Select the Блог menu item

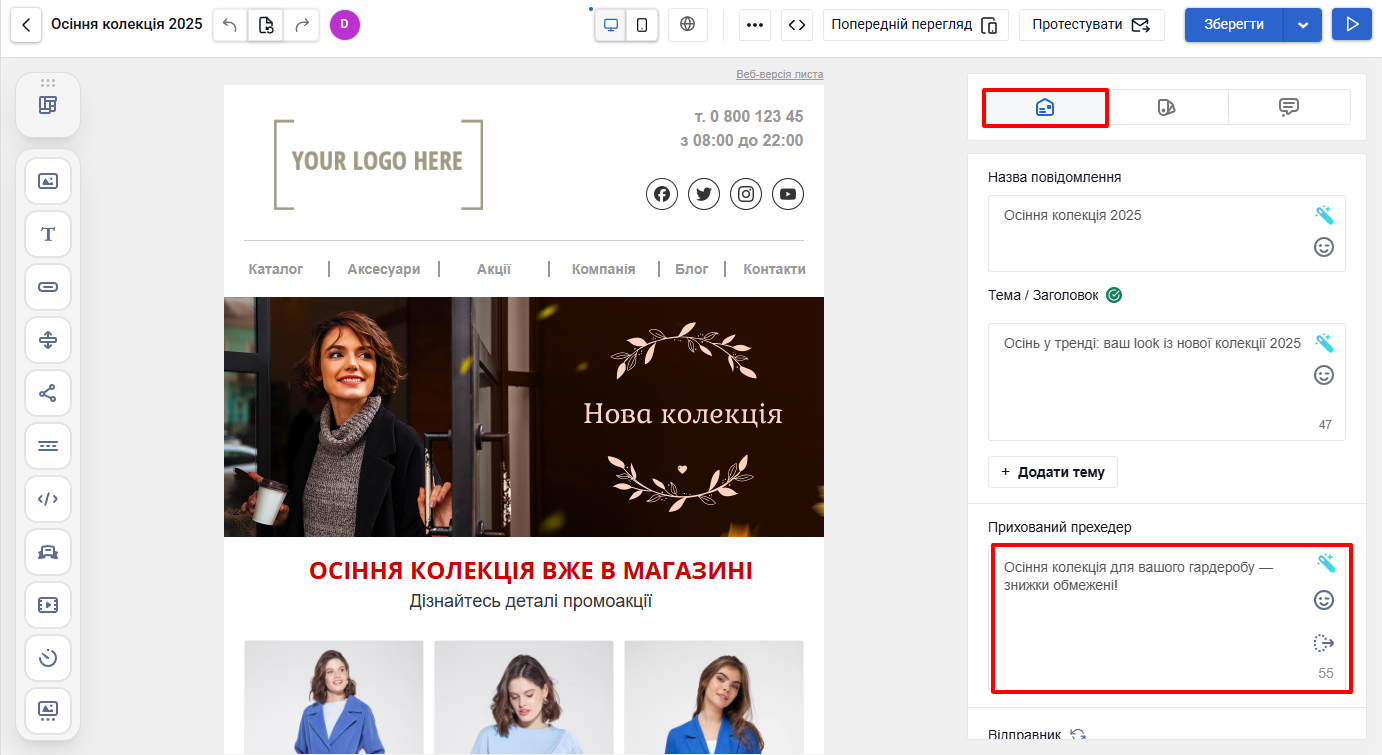tap(692, 269)
